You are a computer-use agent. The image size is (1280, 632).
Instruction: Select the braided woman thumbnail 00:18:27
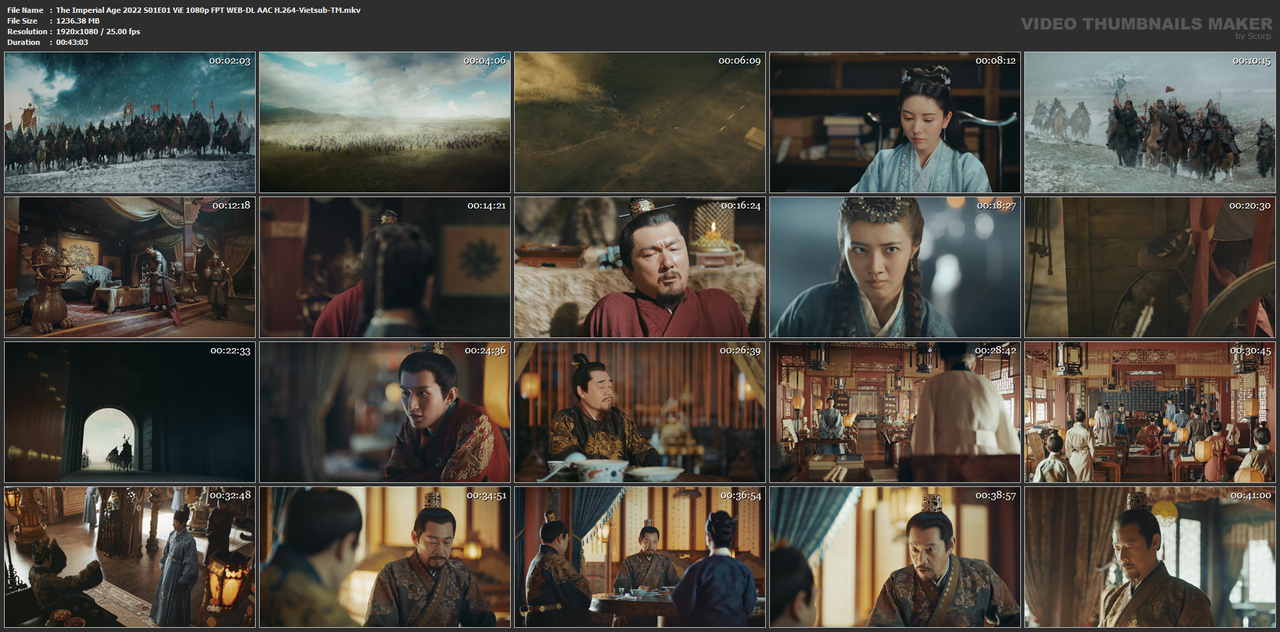pos(895,267)
